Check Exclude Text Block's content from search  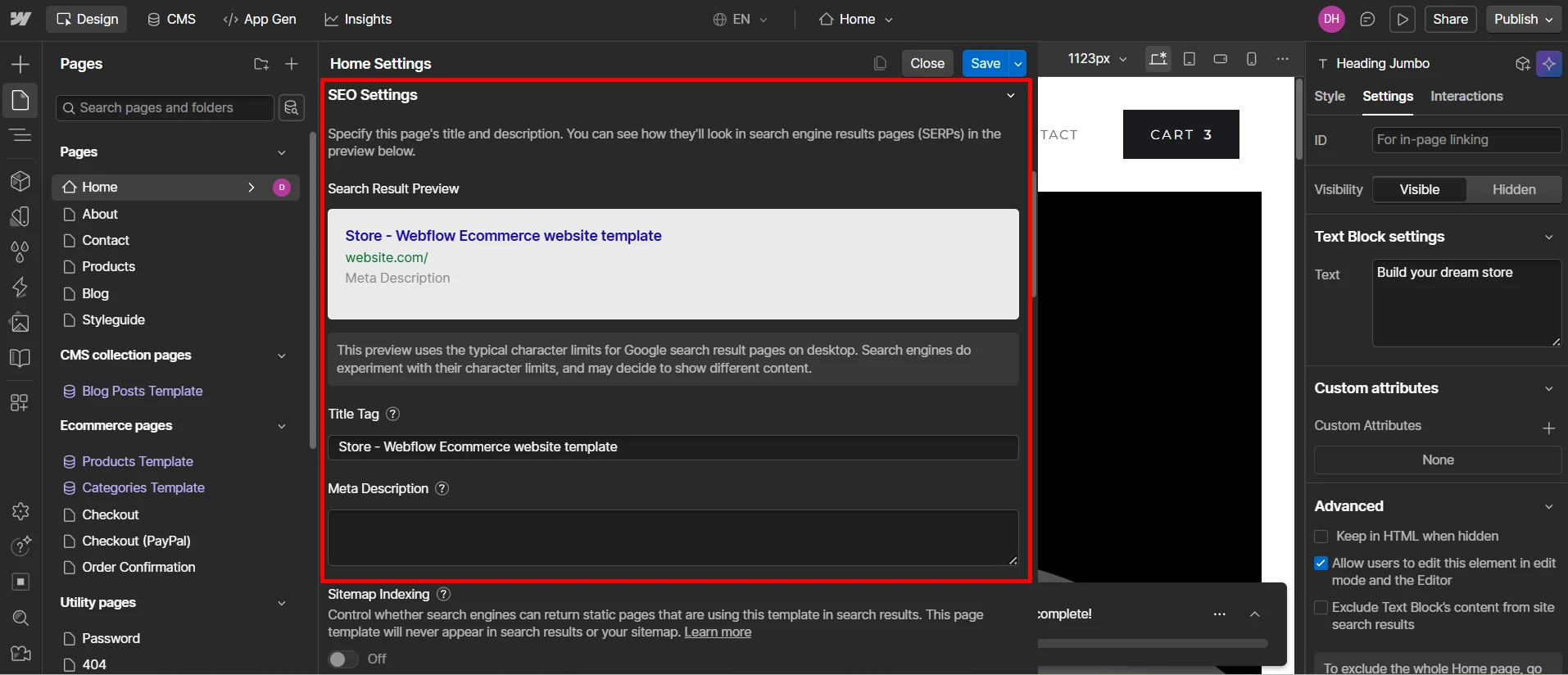pos(1321,608)
